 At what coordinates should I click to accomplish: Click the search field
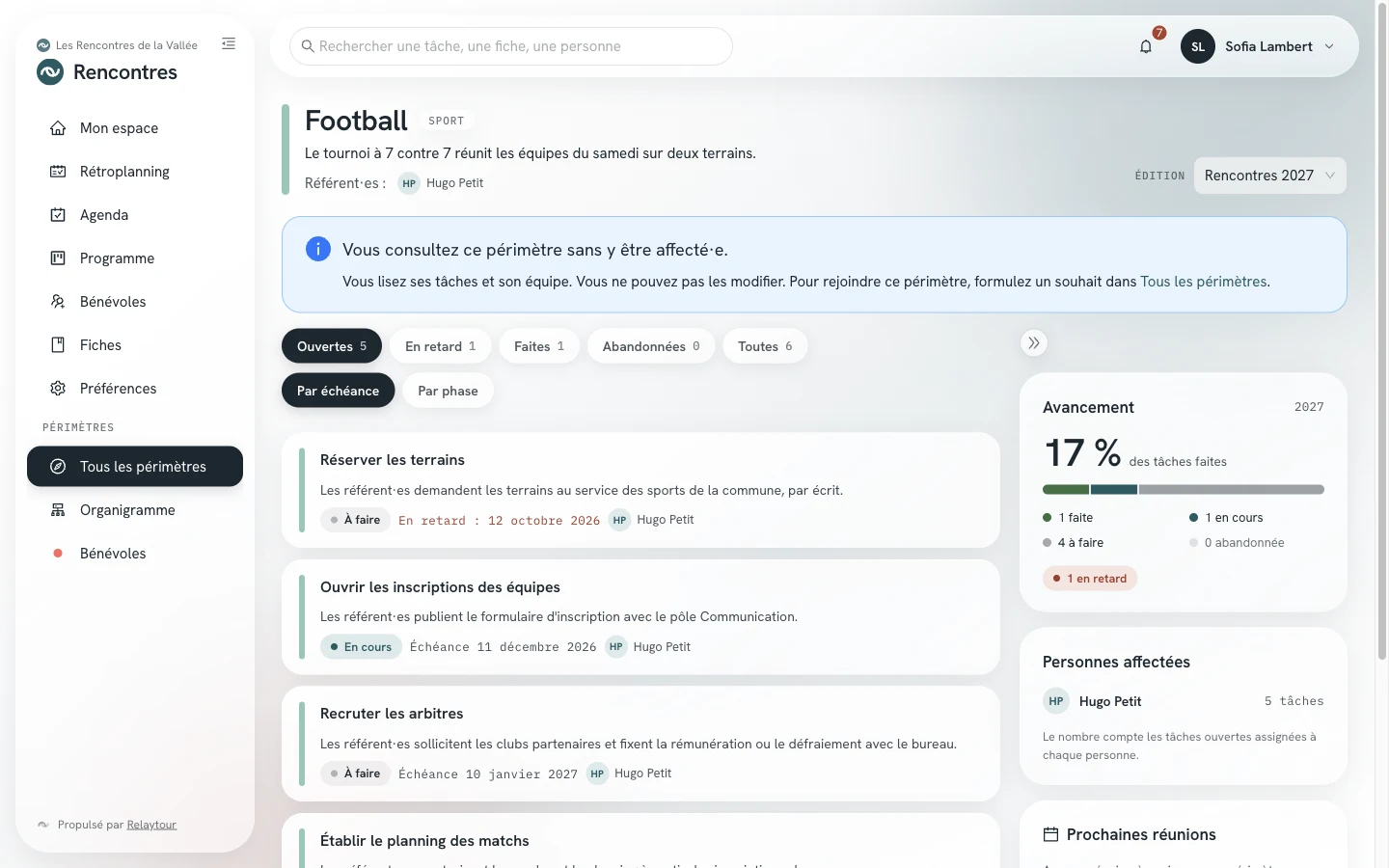click(x=511, y=46)
